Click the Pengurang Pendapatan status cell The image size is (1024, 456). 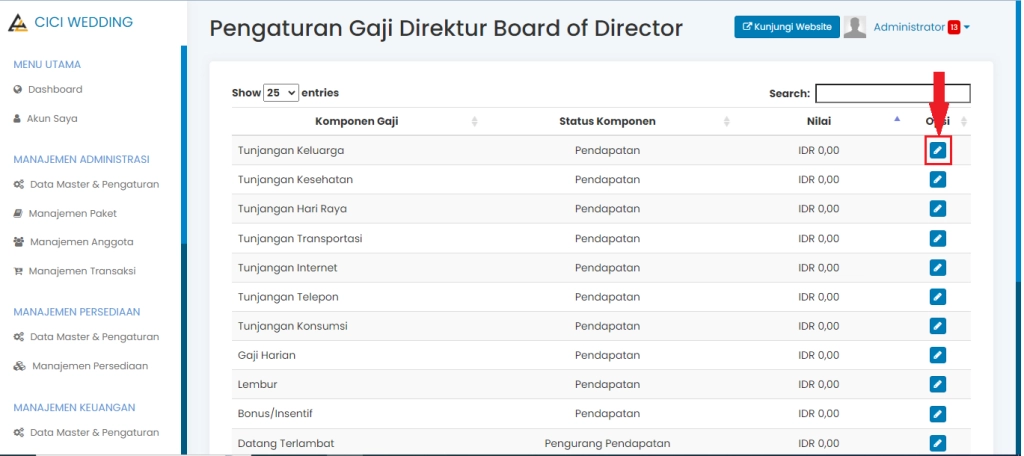[607, 443]
